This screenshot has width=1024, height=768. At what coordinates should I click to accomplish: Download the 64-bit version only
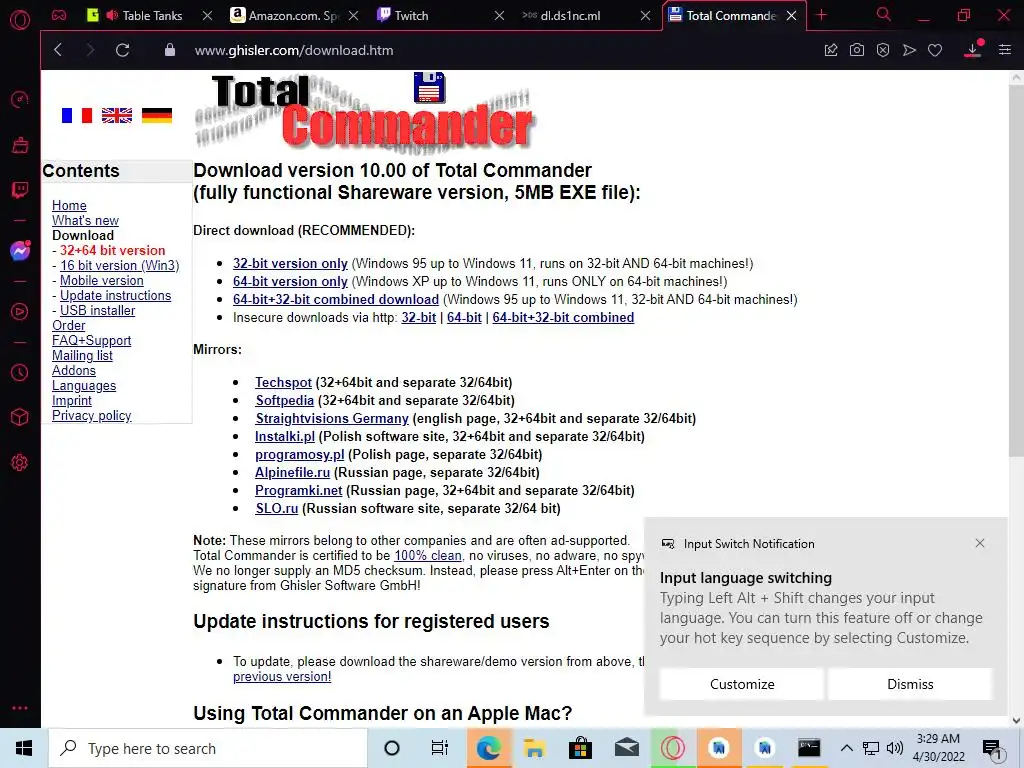[x=290, y=281]
